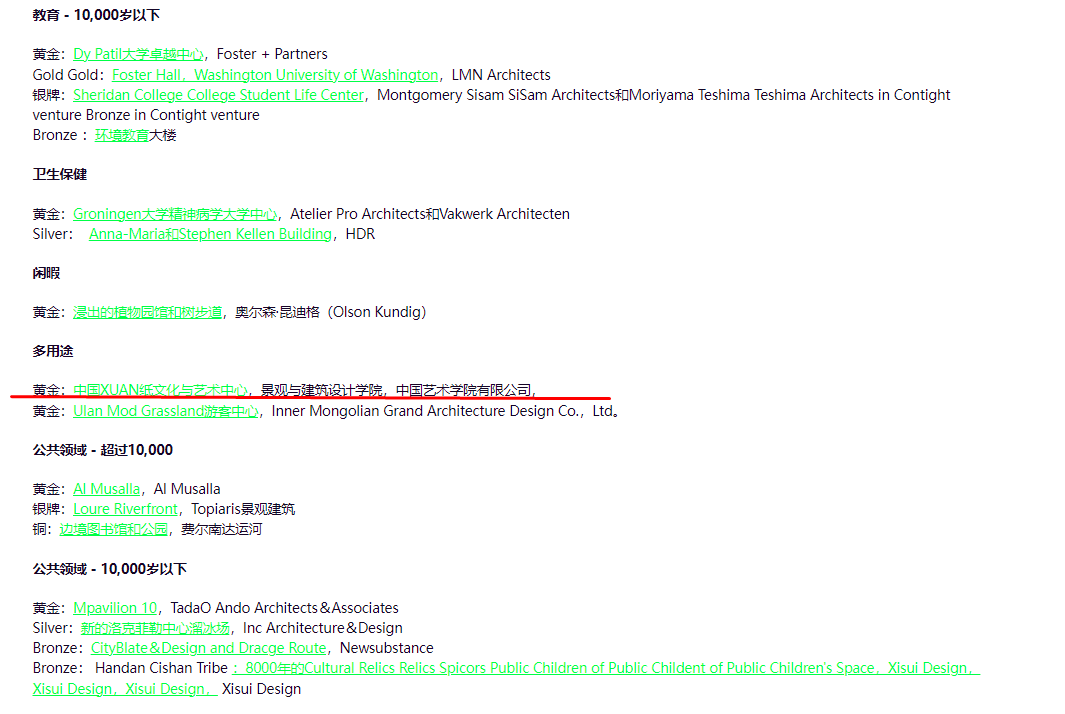Screen dimensions: 1065x714
Task: Visit the Anna-Maria和Stephen Kellen Building link
Action: pos(211,234)
